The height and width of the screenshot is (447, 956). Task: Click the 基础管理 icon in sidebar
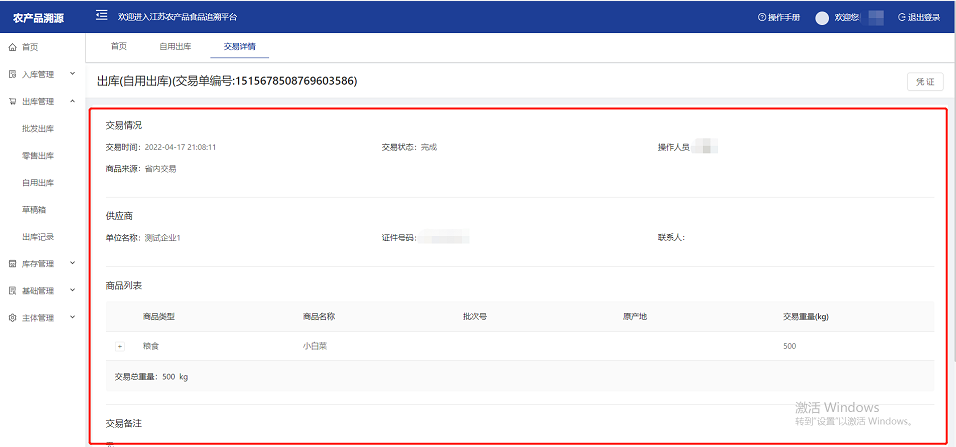[x=12, y=291]
